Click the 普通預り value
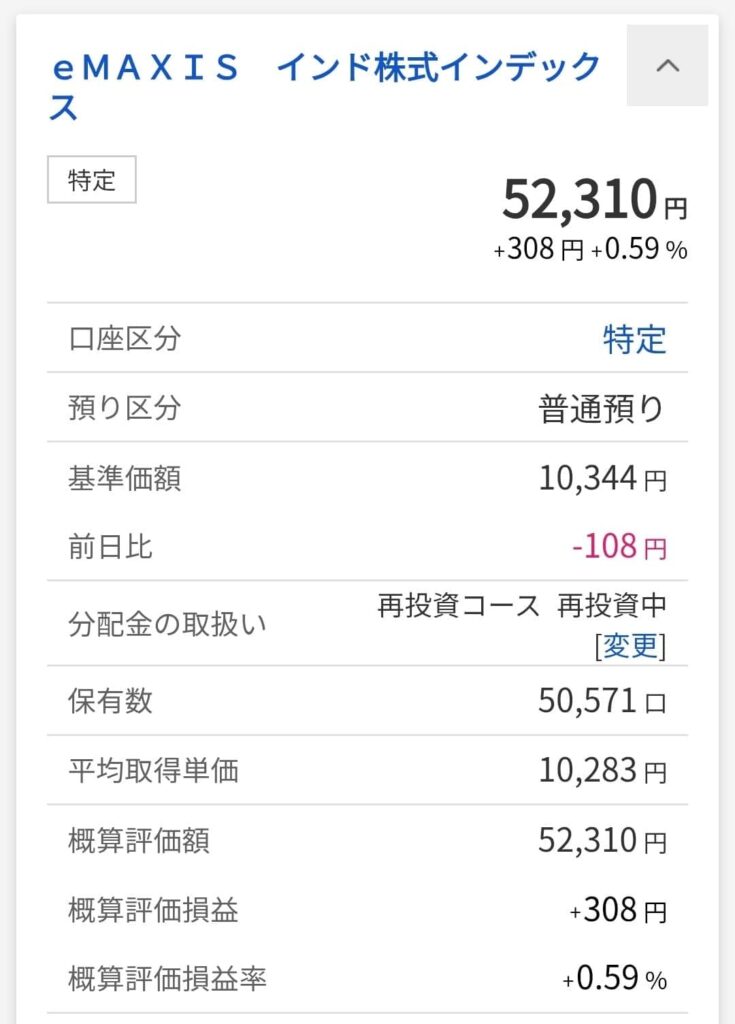 click(602, 409)
